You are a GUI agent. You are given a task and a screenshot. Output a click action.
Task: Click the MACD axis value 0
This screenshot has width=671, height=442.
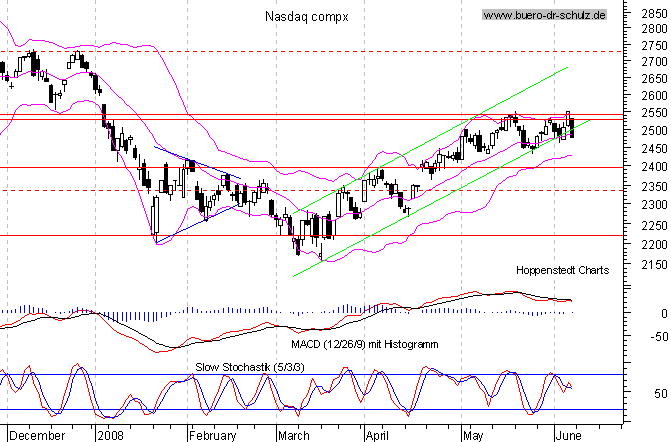point(664,314)
